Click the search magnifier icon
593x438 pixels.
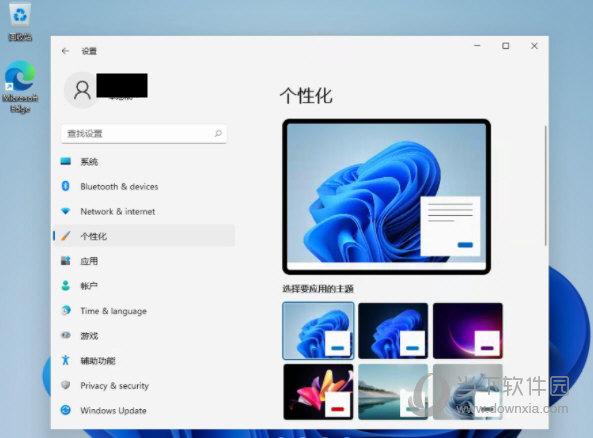tap(218, 133)
